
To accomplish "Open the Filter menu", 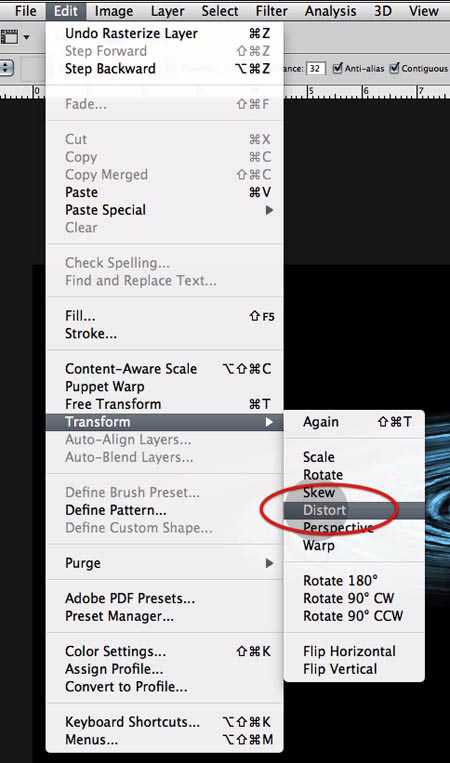I will [272, 11].
